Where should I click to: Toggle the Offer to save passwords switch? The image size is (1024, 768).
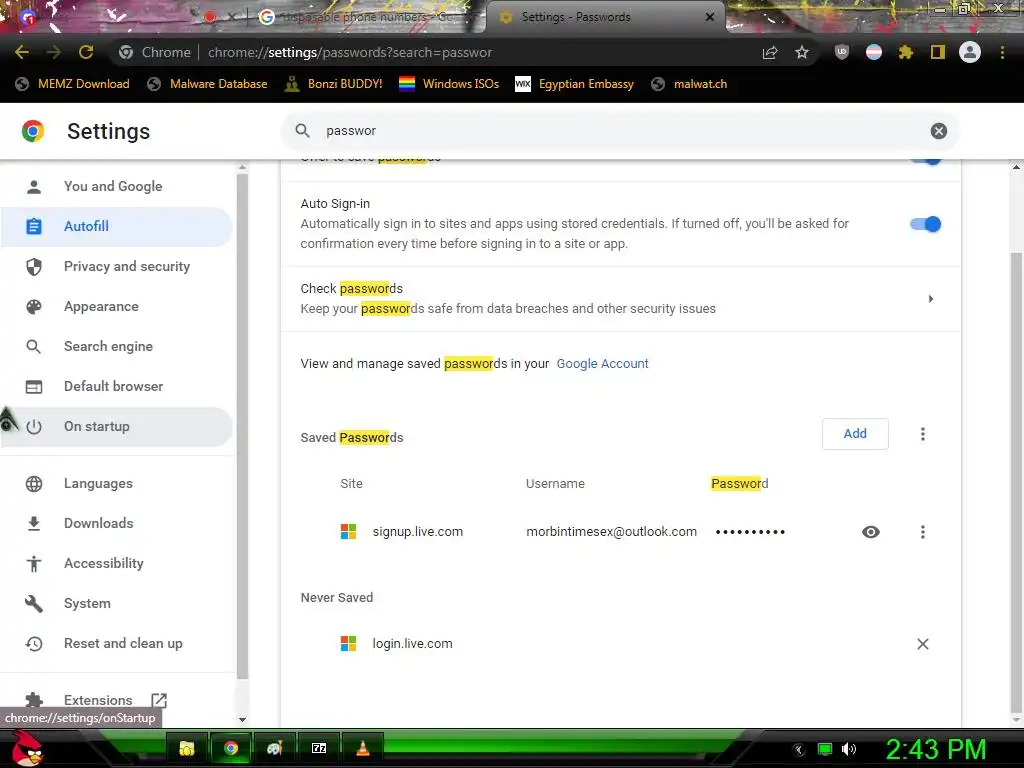pyautogui.click(x=925, y=159)
